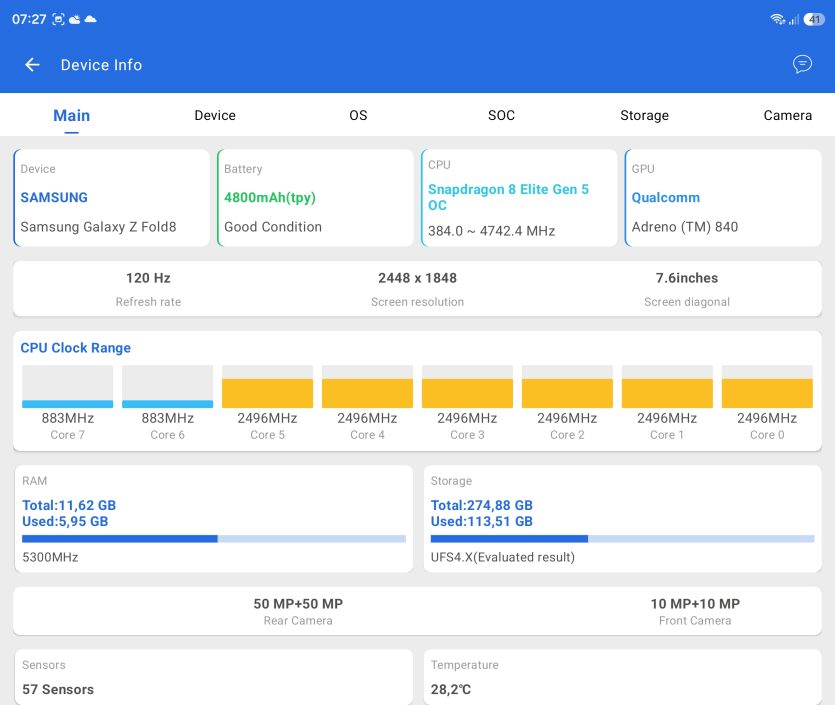Open the Samsung Galaxy Z Fold8 device card
This screenshot has height=705, width=835.
click(111, 198)
